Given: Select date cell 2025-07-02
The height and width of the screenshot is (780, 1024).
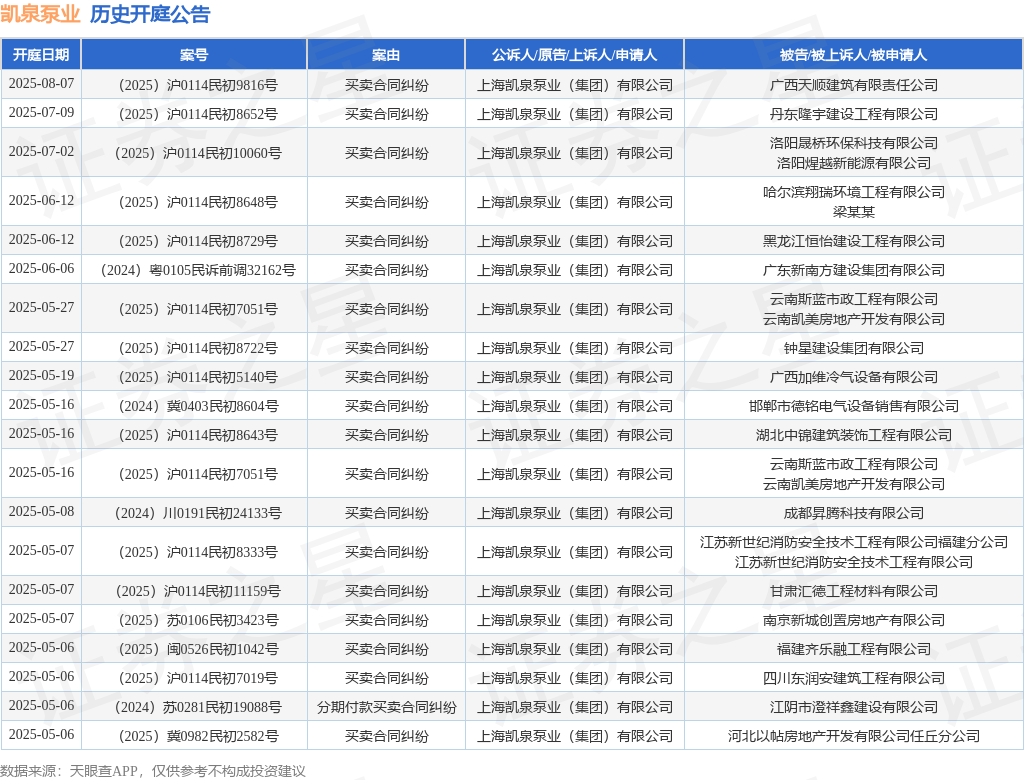Looking at the screenshot, I should (x=41, y=152).
